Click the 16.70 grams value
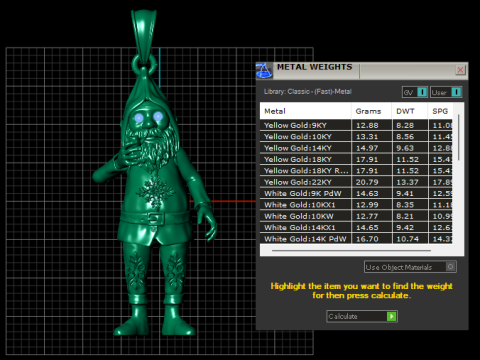 [x=367, y=239]
